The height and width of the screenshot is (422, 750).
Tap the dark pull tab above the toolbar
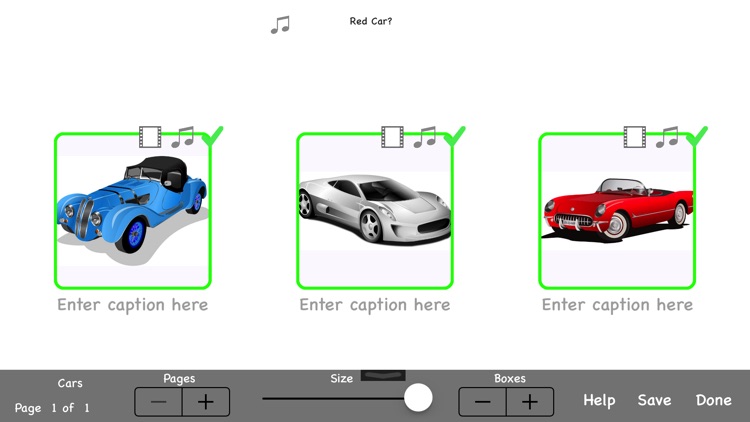[x=383, y=376]
